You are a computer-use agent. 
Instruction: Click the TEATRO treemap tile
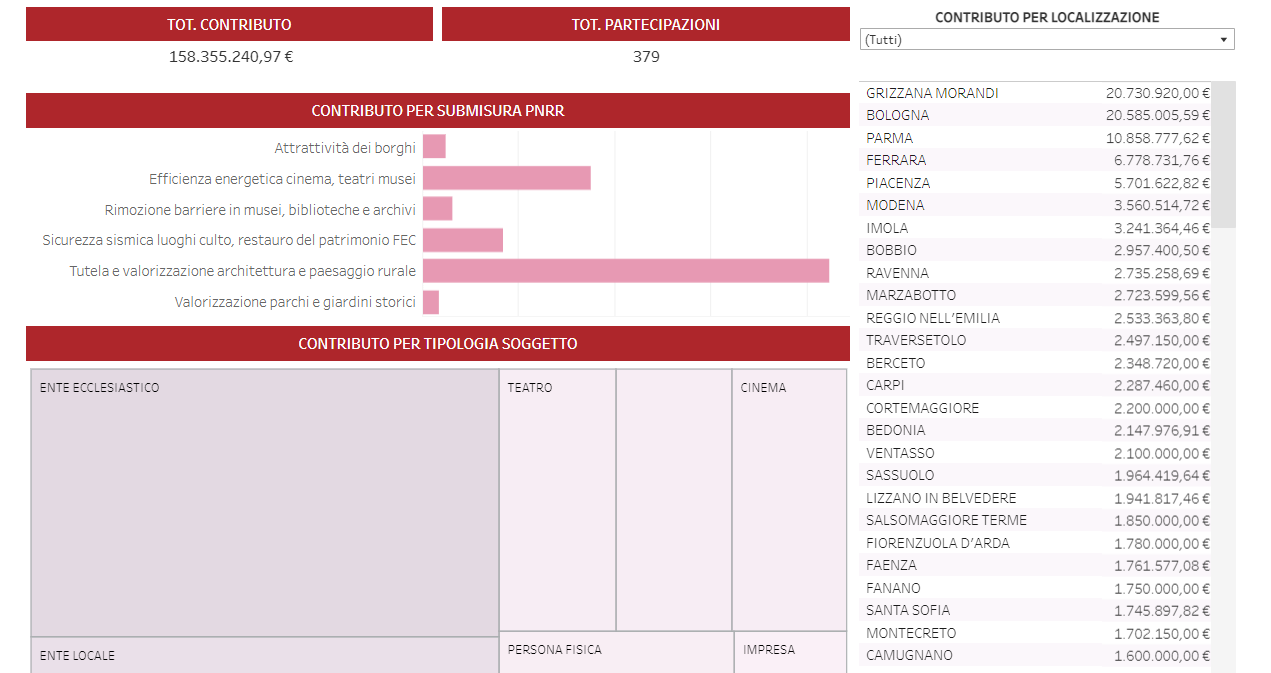pyautogui.click(x=556, y=500)
